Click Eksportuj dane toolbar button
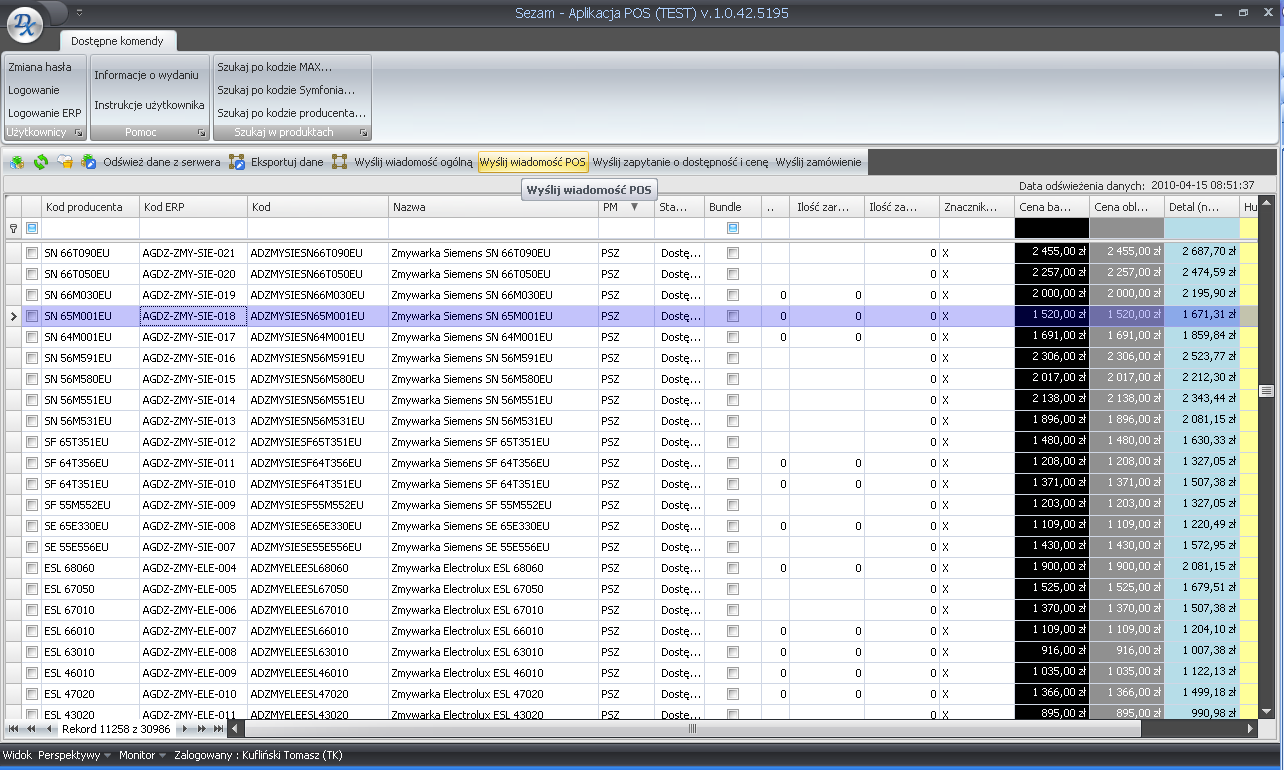The width and height of the screenshot is (1284, 770). click(x=287, y=162)
